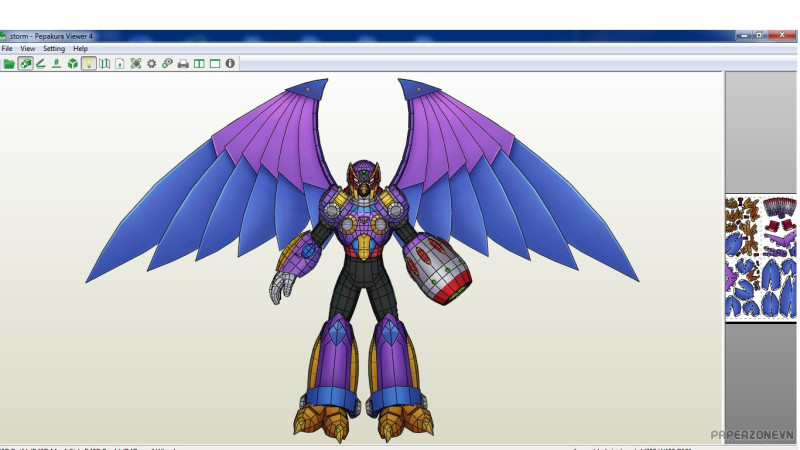Open the File menu
This screenshot has width=800, height=450.
pos(7,48)
